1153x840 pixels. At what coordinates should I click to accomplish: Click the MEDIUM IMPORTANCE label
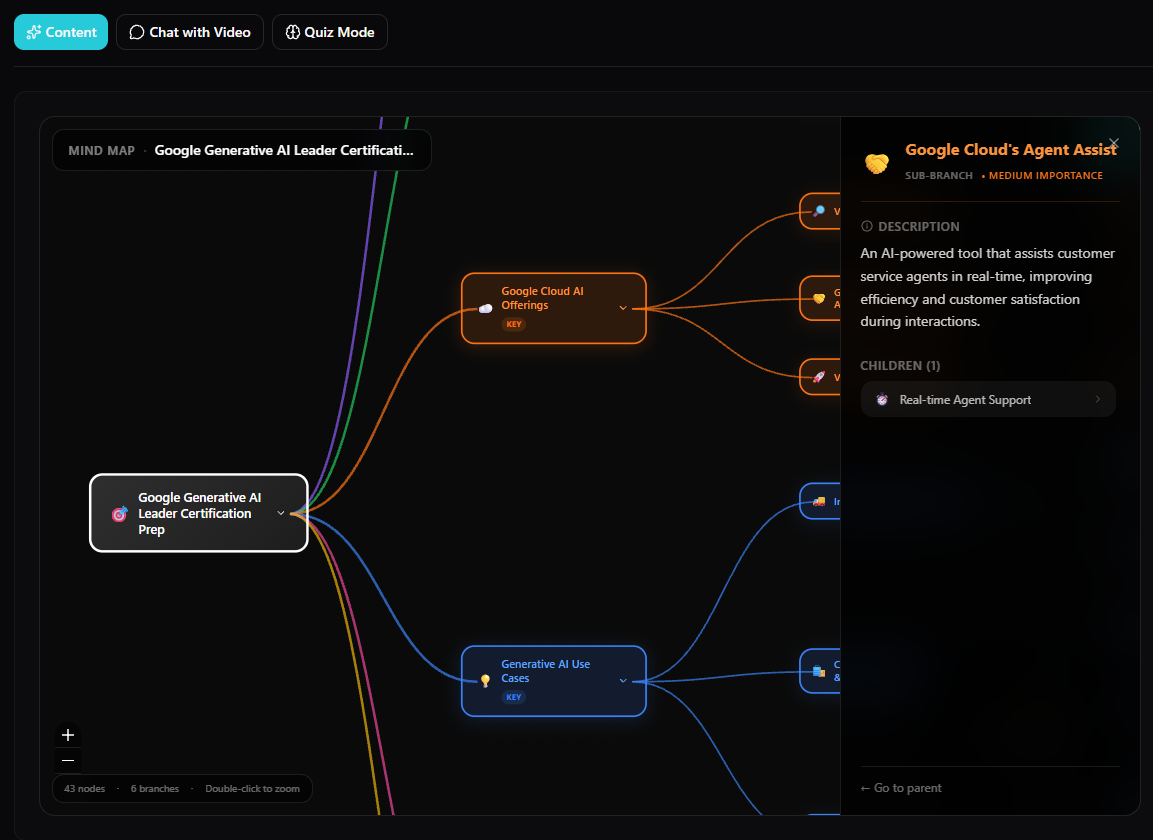pos(1046,176)
